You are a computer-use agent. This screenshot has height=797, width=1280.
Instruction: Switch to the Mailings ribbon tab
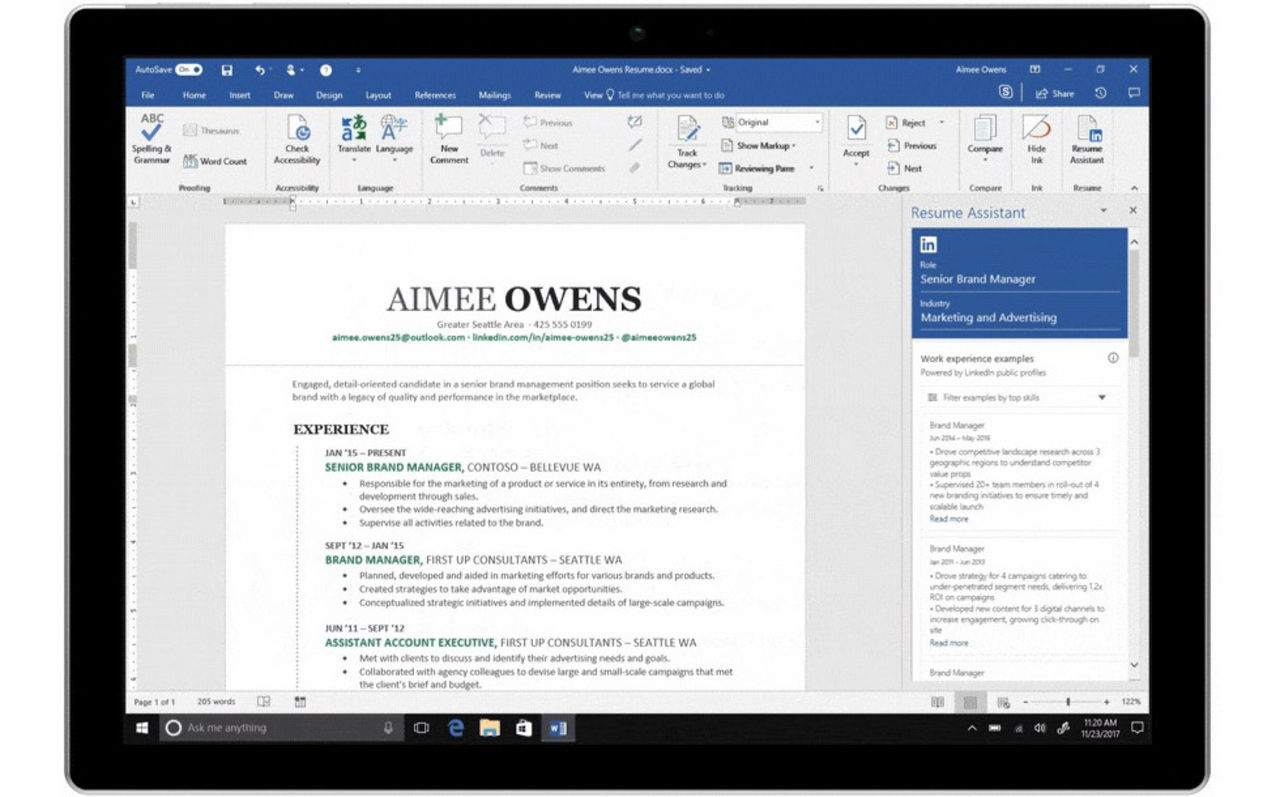[494, 95]
